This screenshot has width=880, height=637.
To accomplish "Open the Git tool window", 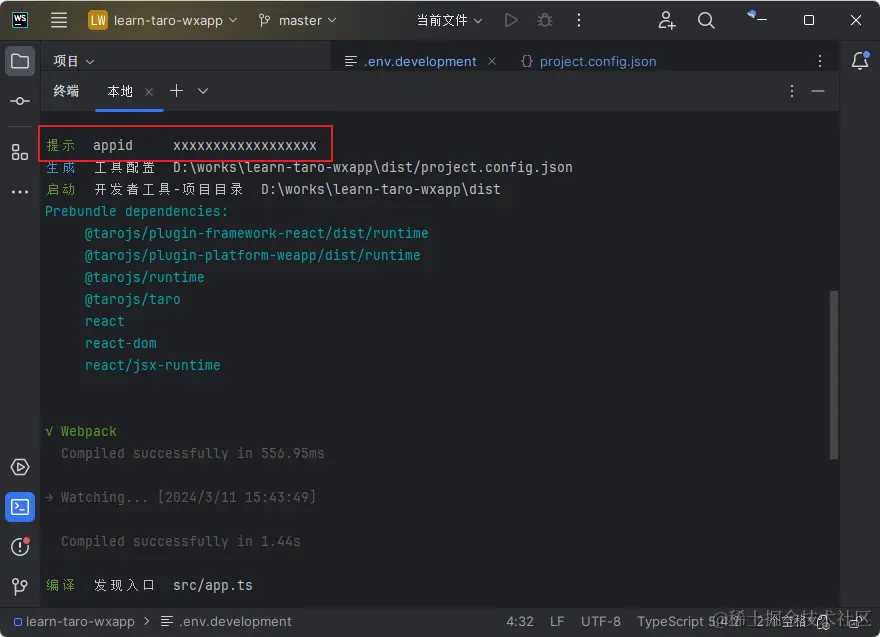I will pyautogui.click(x=20, y=586).
